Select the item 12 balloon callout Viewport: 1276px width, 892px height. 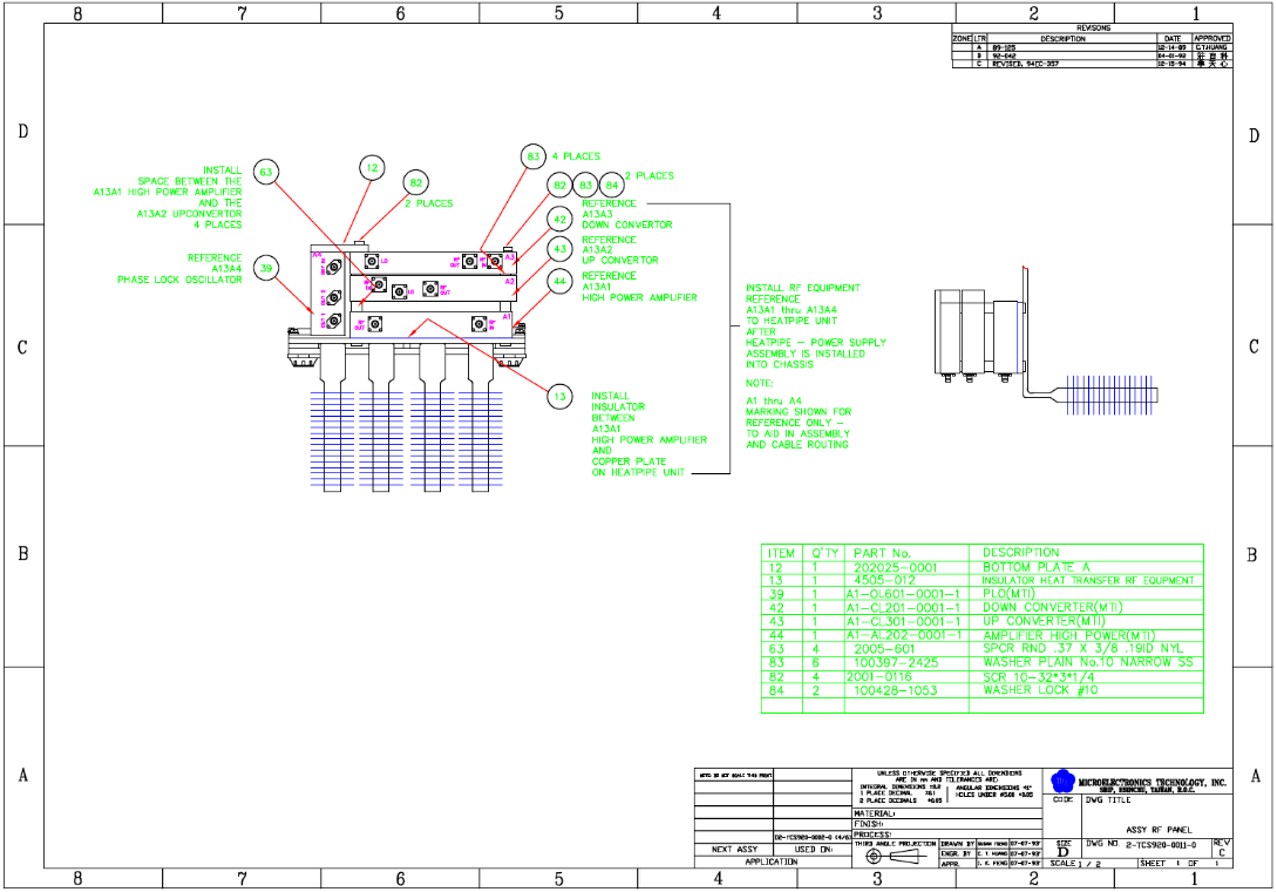[372, 169]
